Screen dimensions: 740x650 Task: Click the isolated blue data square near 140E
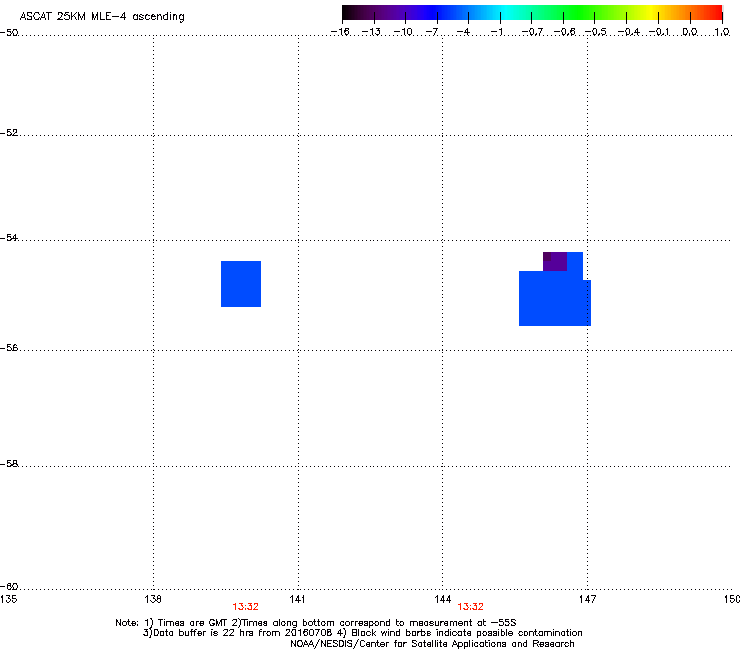[x=241, y=284]
